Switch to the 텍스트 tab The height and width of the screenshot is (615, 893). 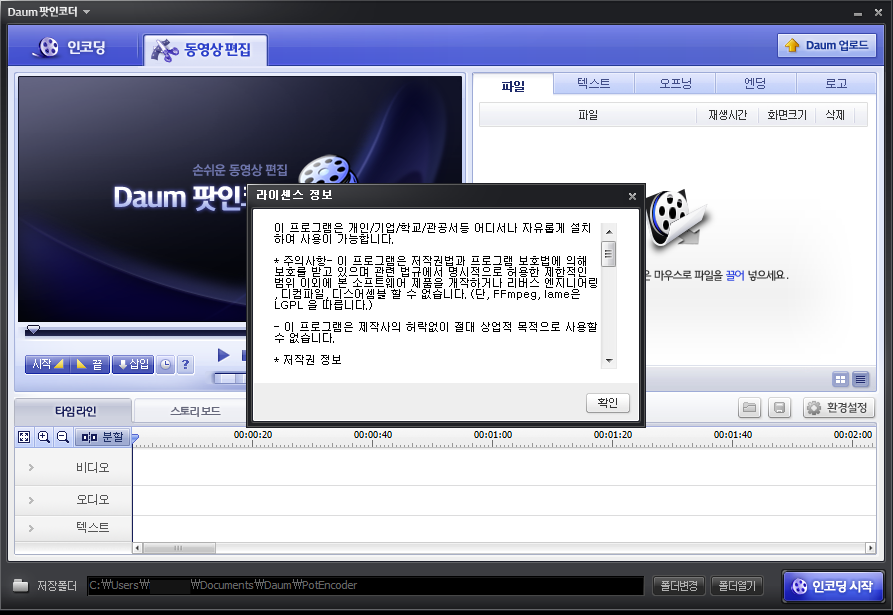click(x=593, y=83)
